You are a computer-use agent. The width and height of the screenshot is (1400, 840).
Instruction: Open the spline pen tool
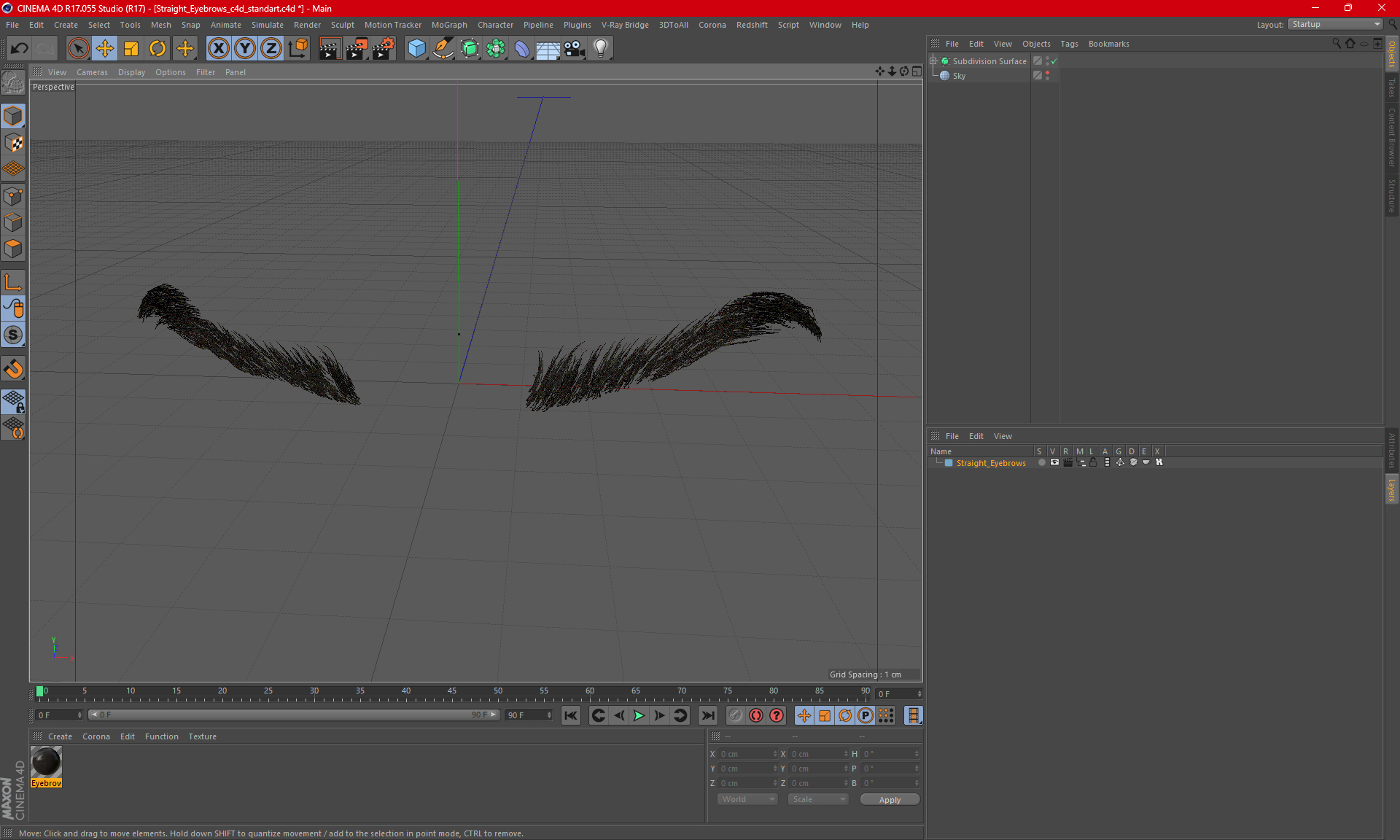pos(443,49)
